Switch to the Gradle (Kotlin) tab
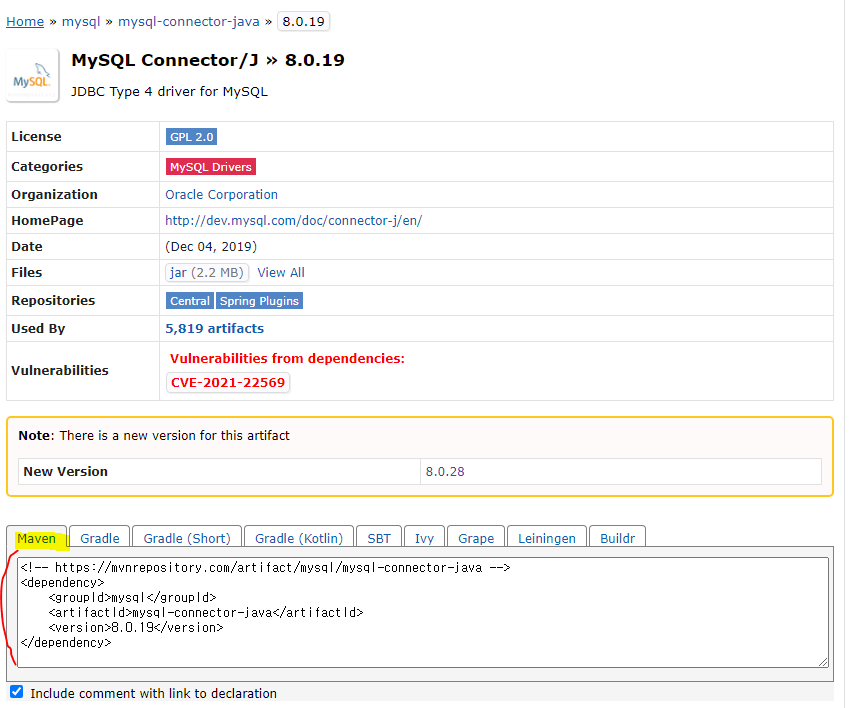 [x=299, y=538]
